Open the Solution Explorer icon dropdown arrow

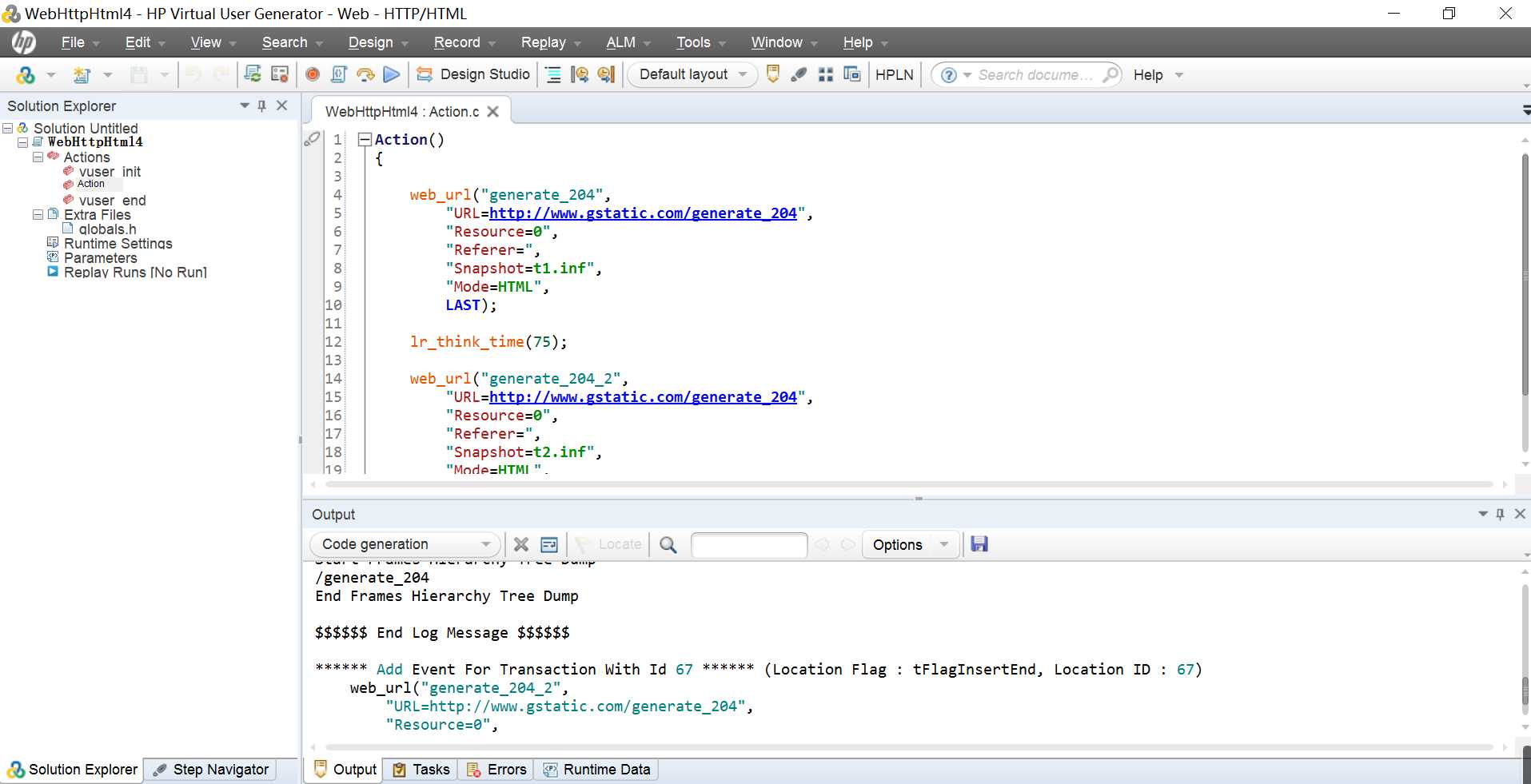coord(51,75)
